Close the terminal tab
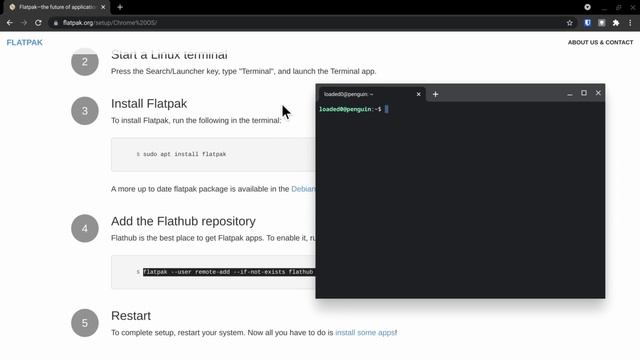 tap(418, 94)
